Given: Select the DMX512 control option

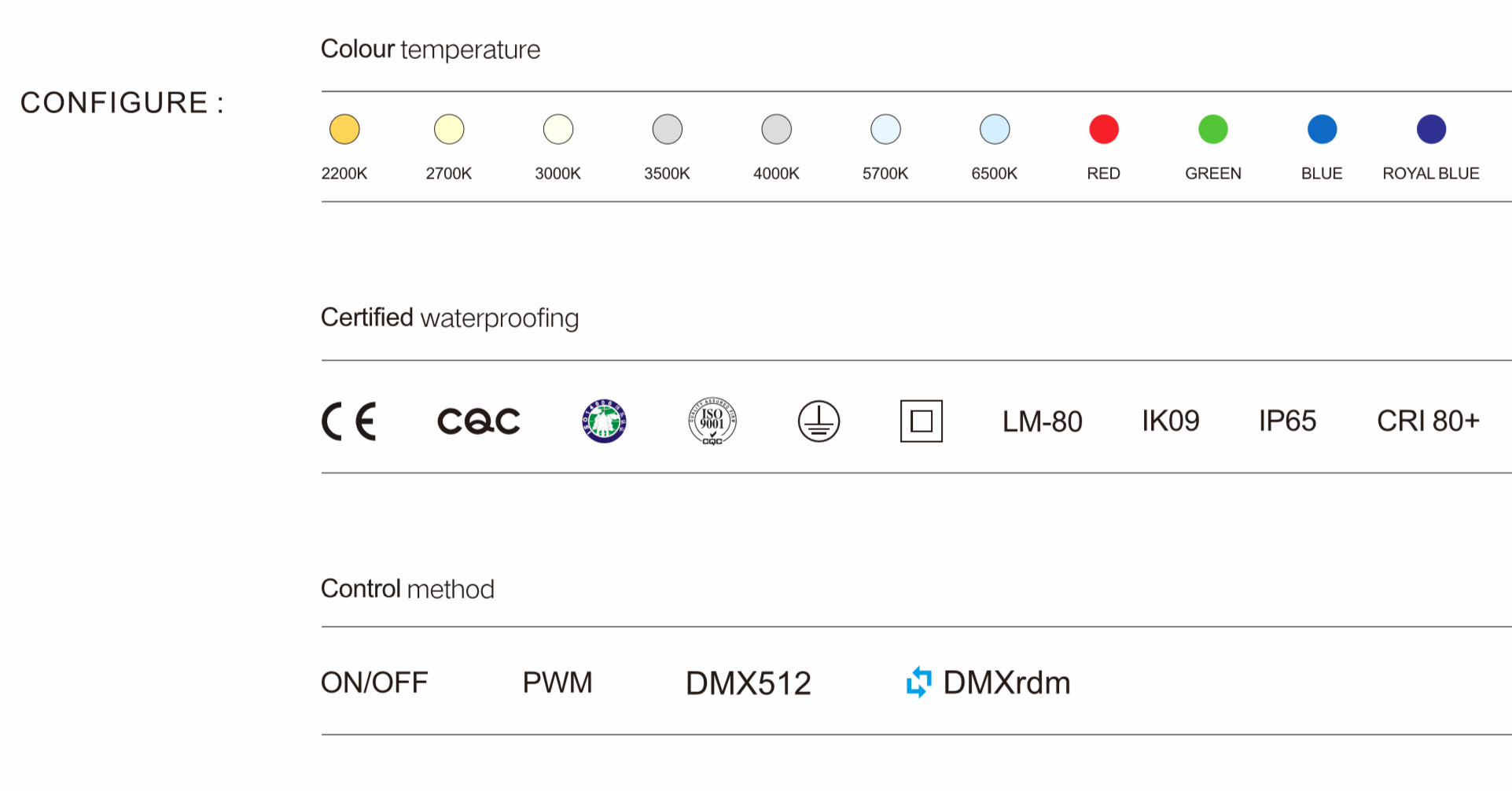Looking at the screenshot, I should pos(748,683).
